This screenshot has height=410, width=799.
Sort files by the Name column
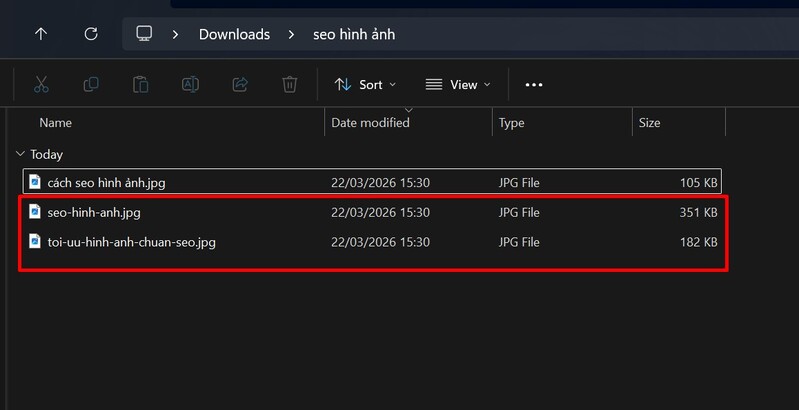coord(56,123)
